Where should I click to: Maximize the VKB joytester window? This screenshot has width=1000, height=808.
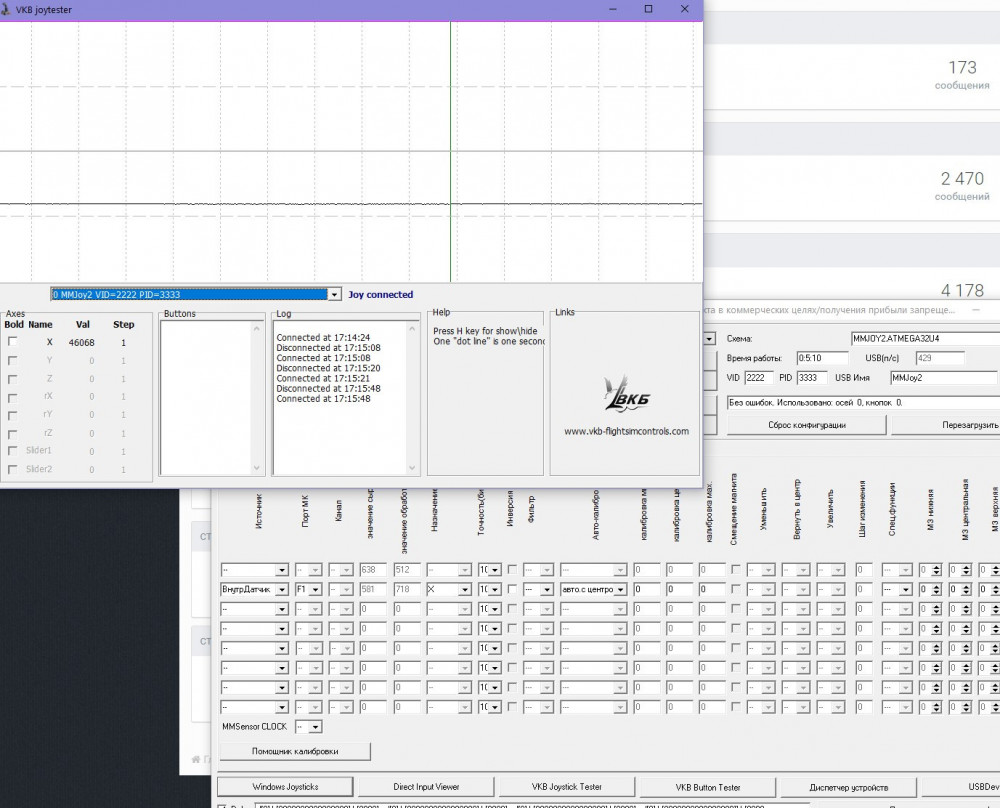(x=648, y=9)
